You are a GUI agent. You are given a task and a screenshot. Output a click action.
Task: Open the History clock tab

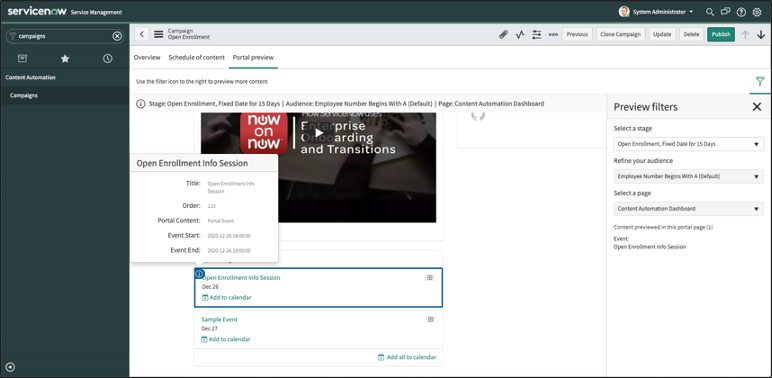107,59
